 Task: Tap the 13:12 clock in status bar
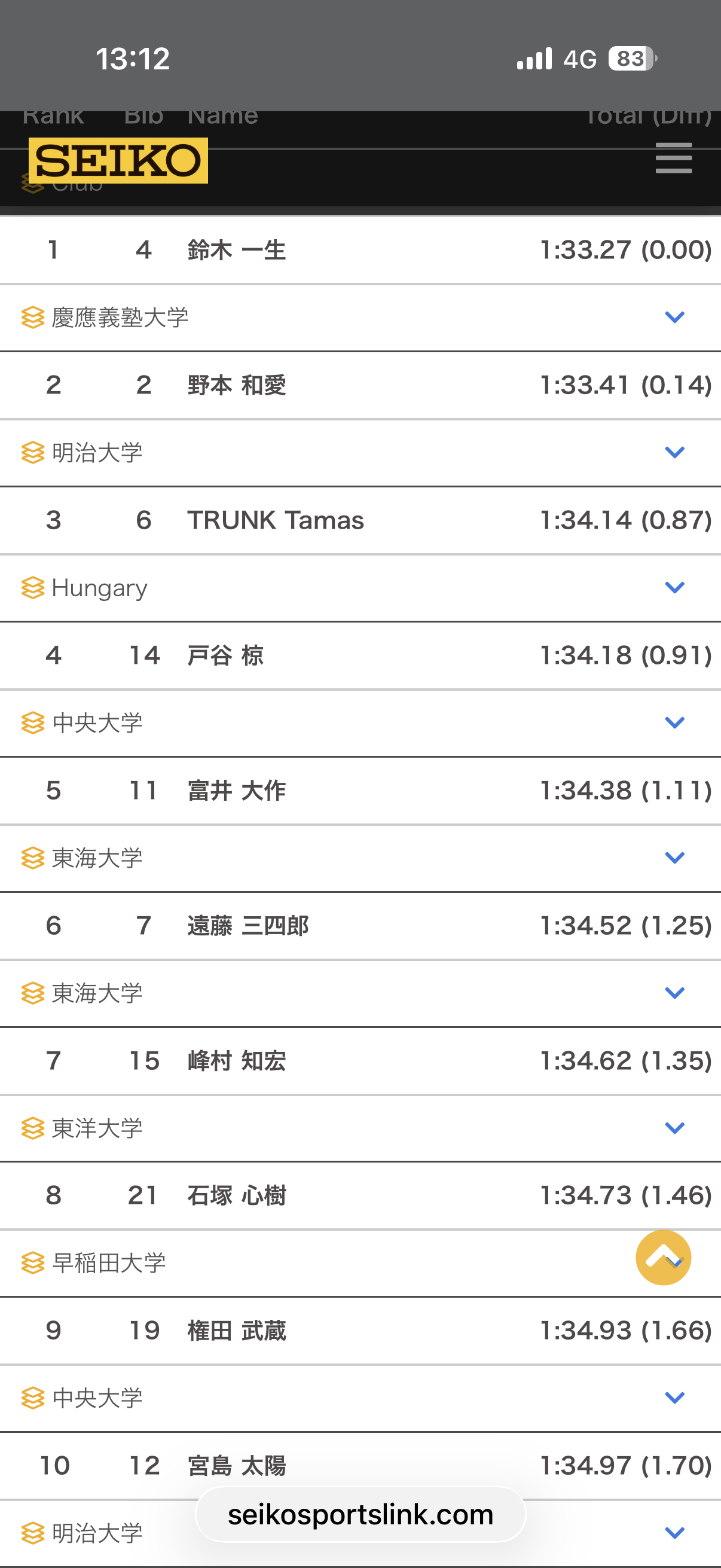(133, 59)
